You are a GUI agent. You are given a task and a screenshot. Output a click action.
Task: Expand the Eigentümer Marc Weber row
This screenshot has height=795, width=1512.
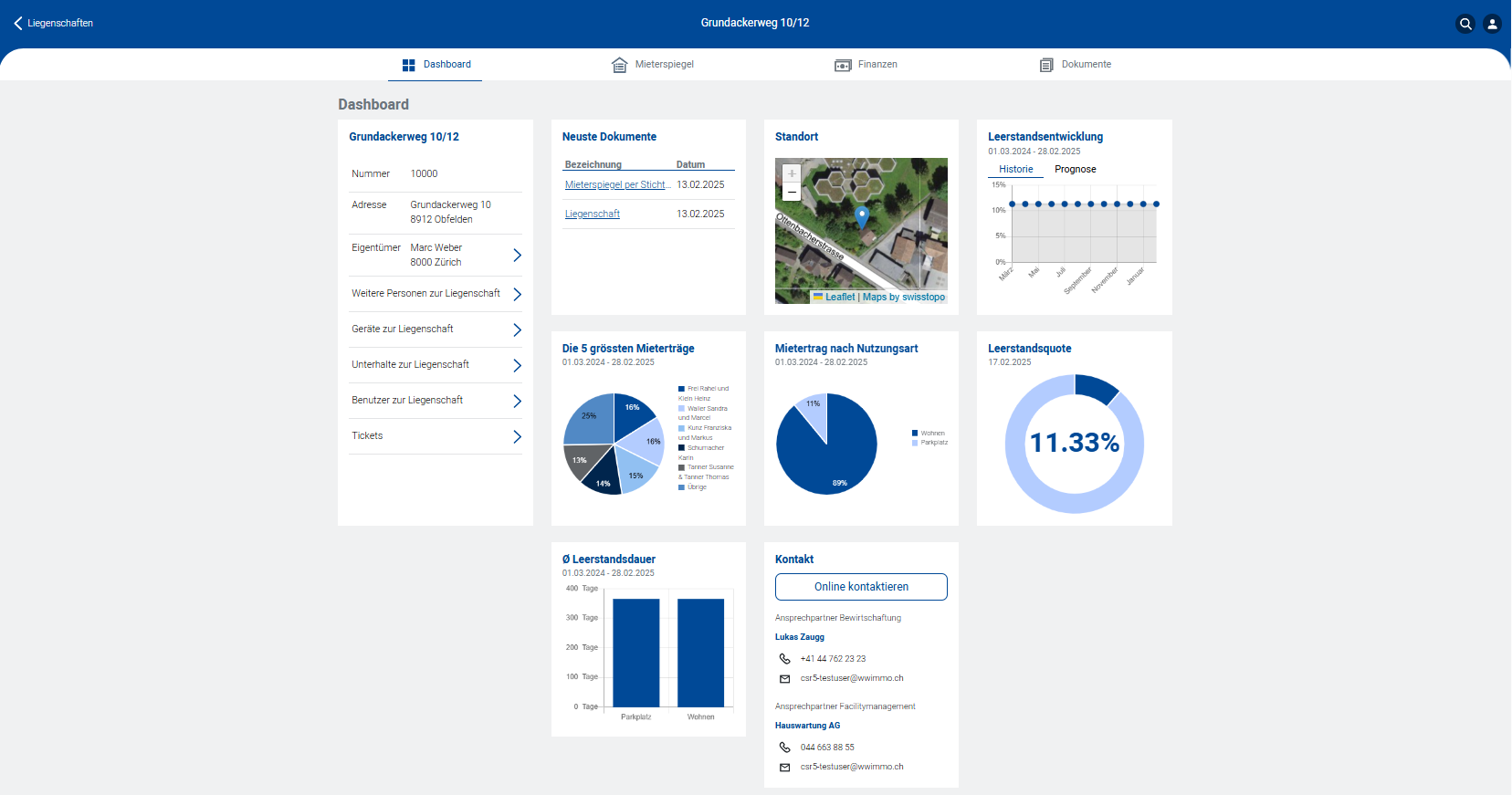[436, 256]
